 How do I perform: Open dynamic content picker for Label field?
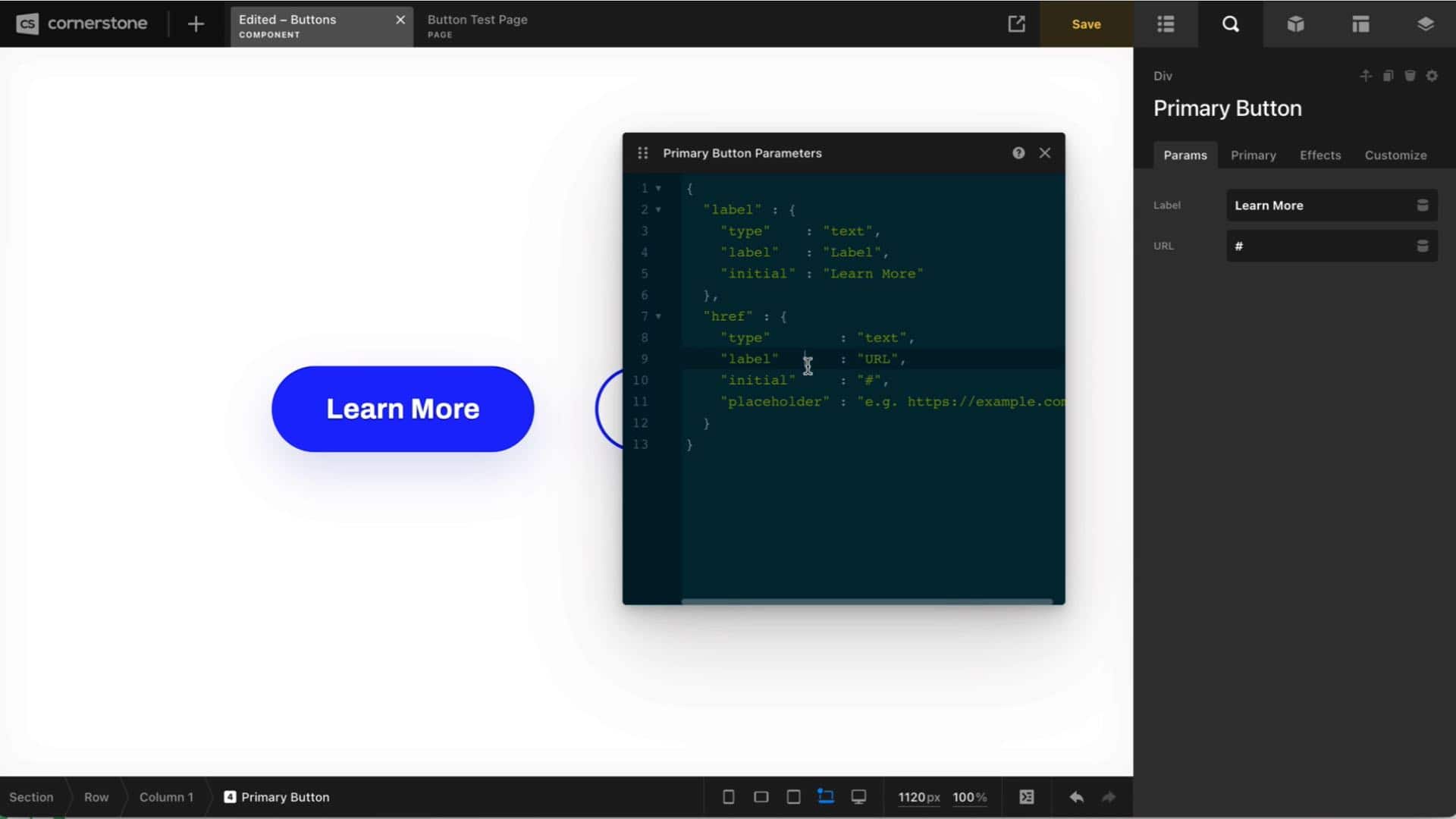pos(1422,206)
